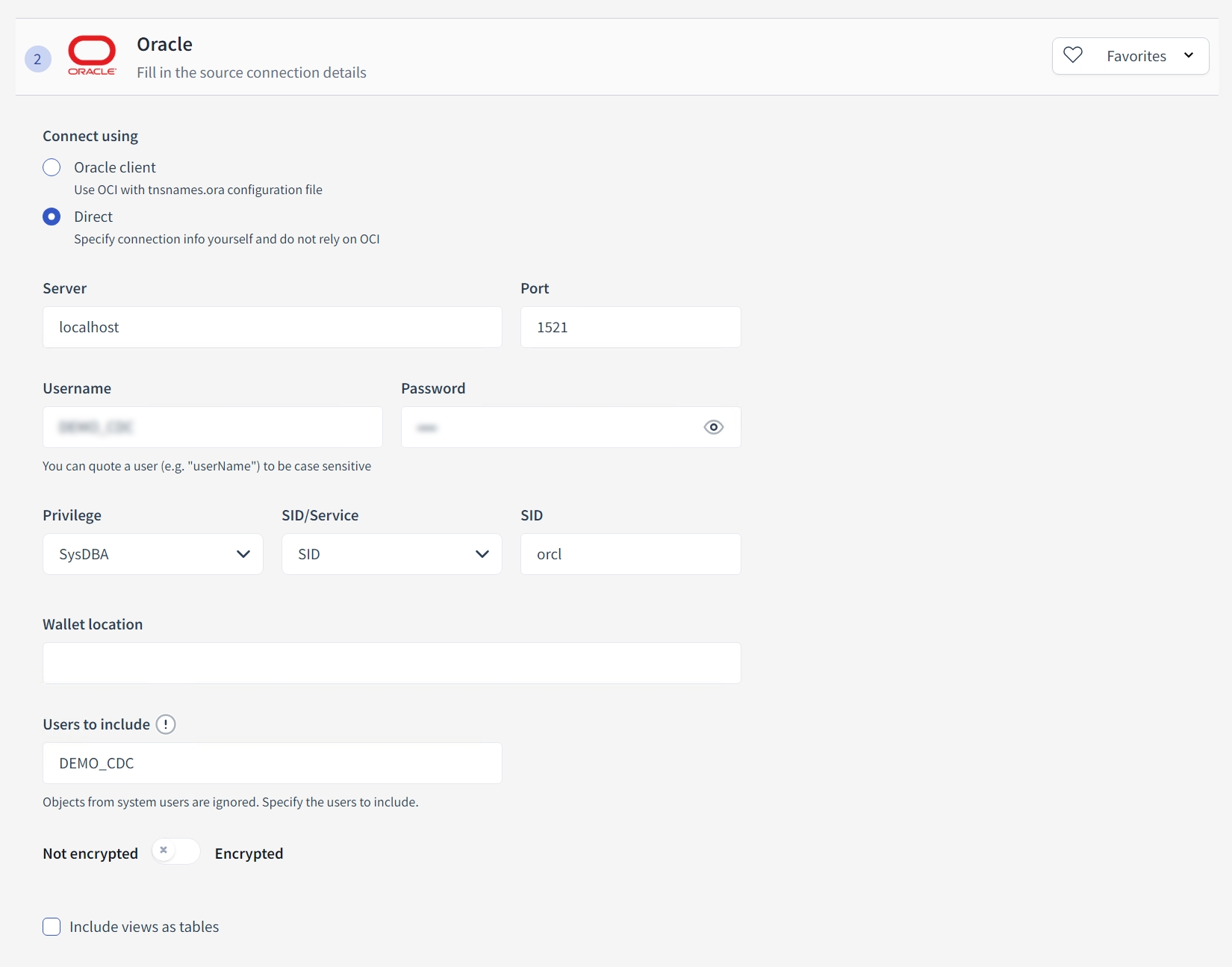Toggle the encryption switch

[175, 851]
